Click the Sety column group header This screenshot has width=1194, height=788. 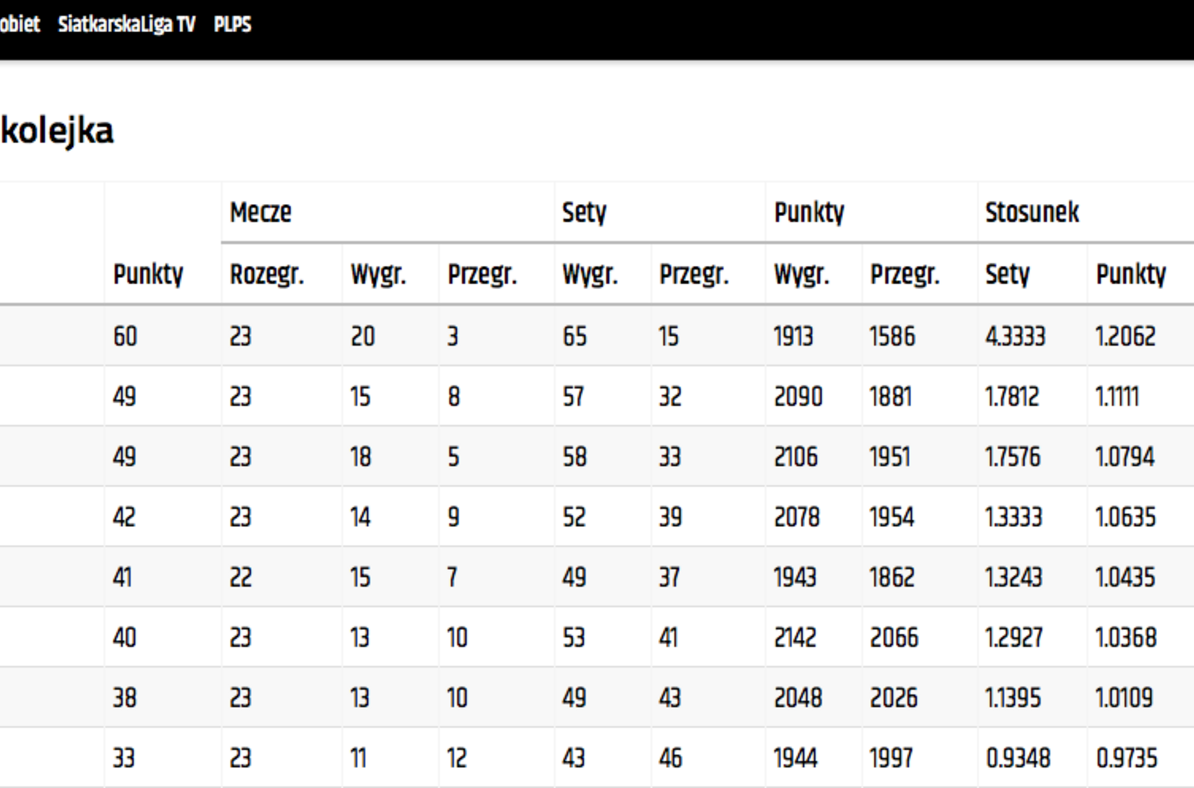coord(584,212)
